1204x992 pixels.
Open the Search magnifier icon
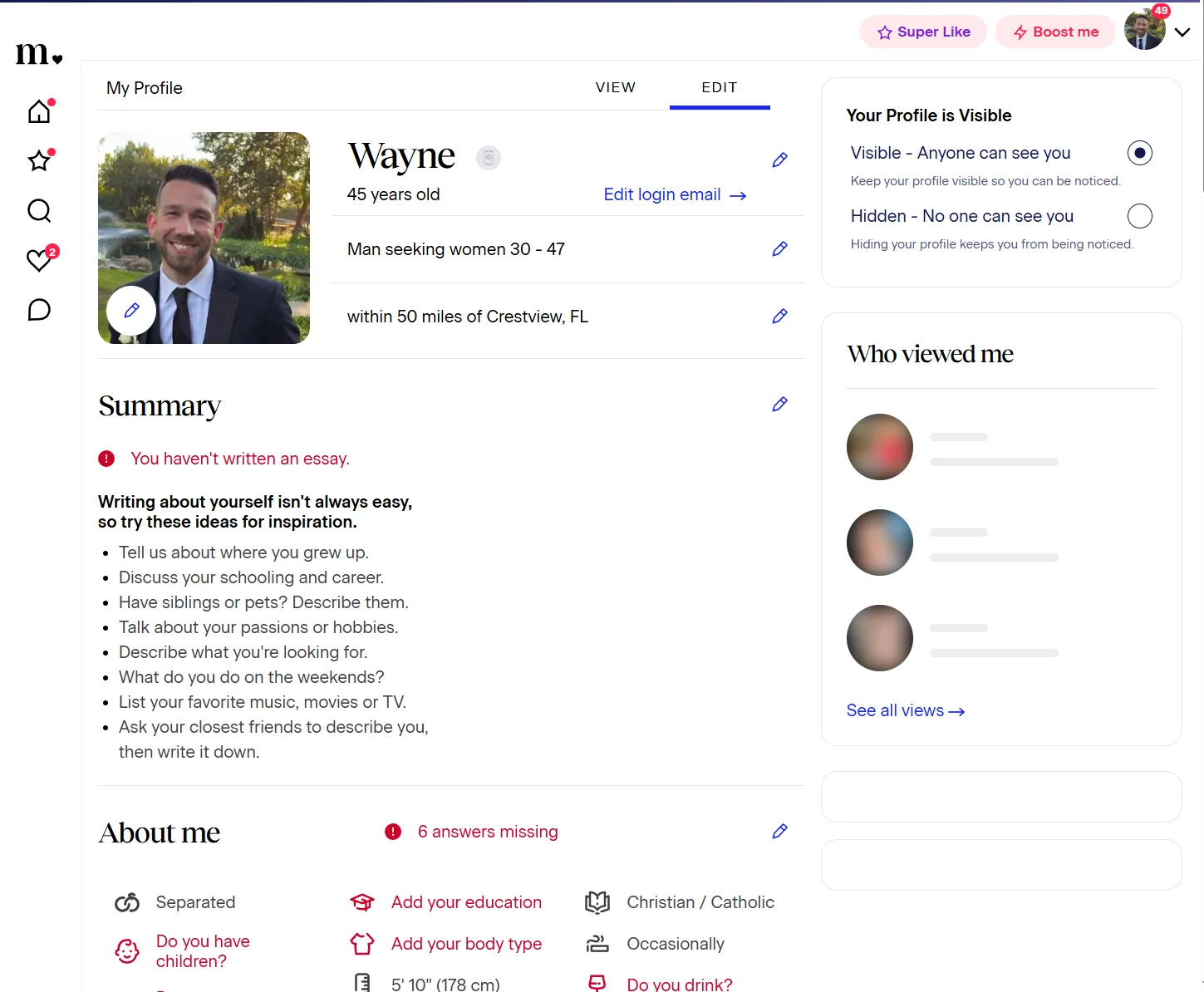39,210
